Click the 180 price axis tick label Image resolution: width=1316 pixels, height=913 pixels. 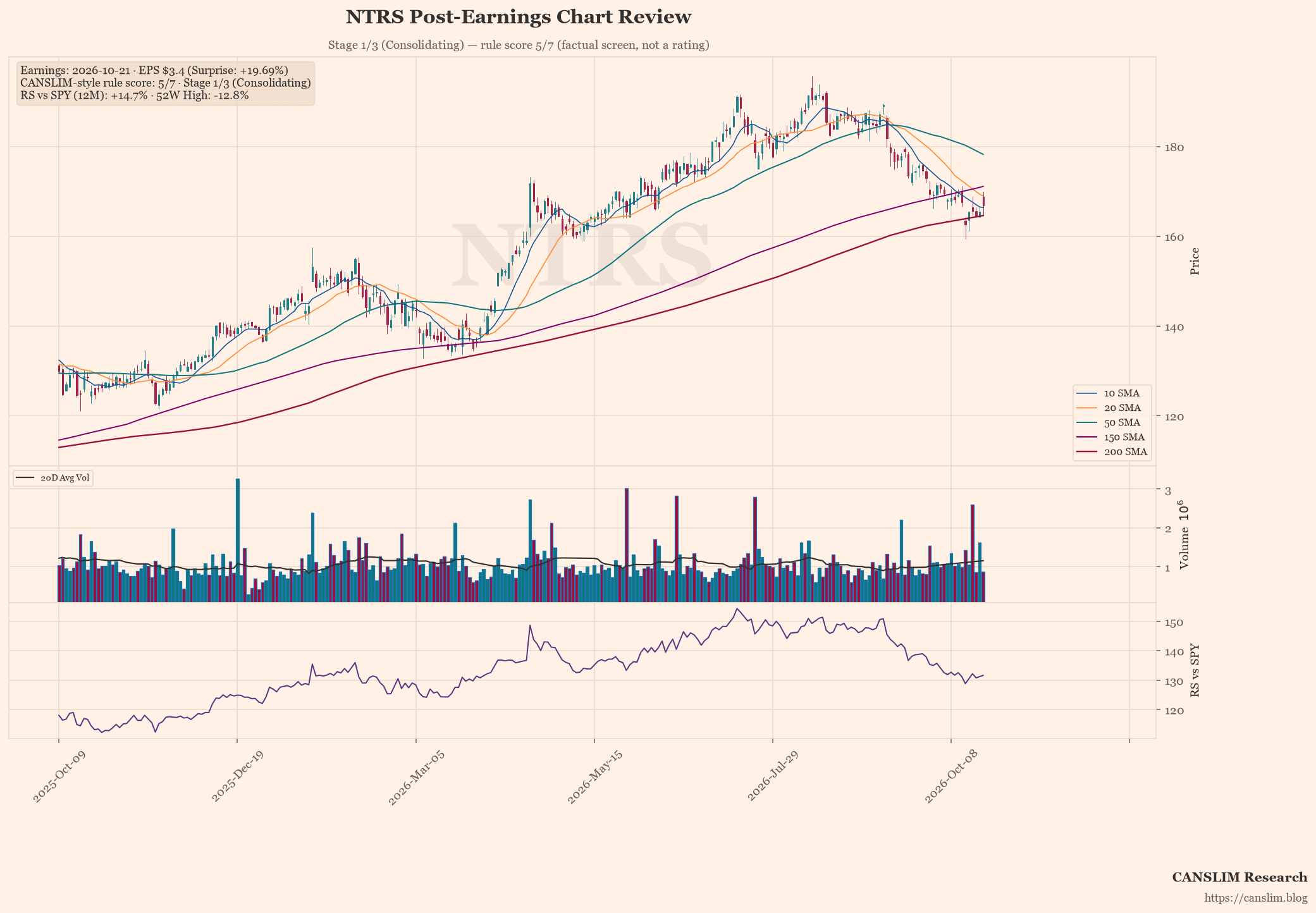coord(1175,147)
